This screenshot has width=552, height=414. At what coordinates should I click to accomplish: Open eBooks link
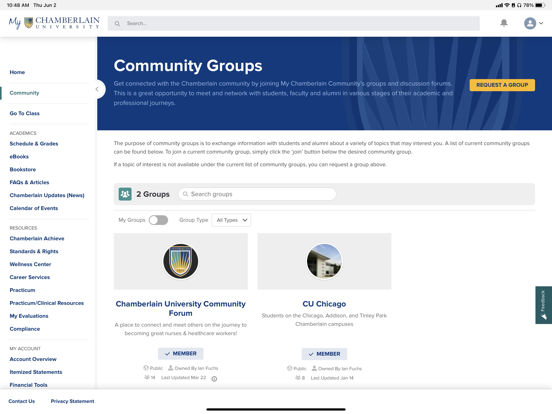(x=19, y=157)
